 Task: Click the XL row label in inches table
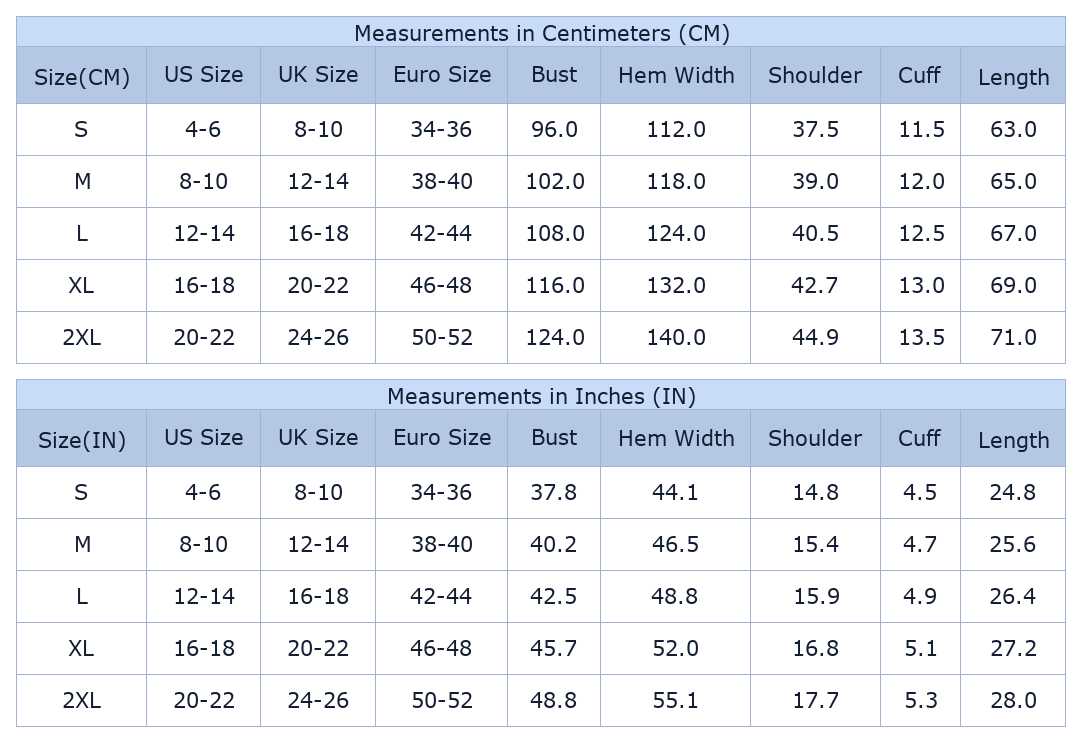(x=81, y=649)
